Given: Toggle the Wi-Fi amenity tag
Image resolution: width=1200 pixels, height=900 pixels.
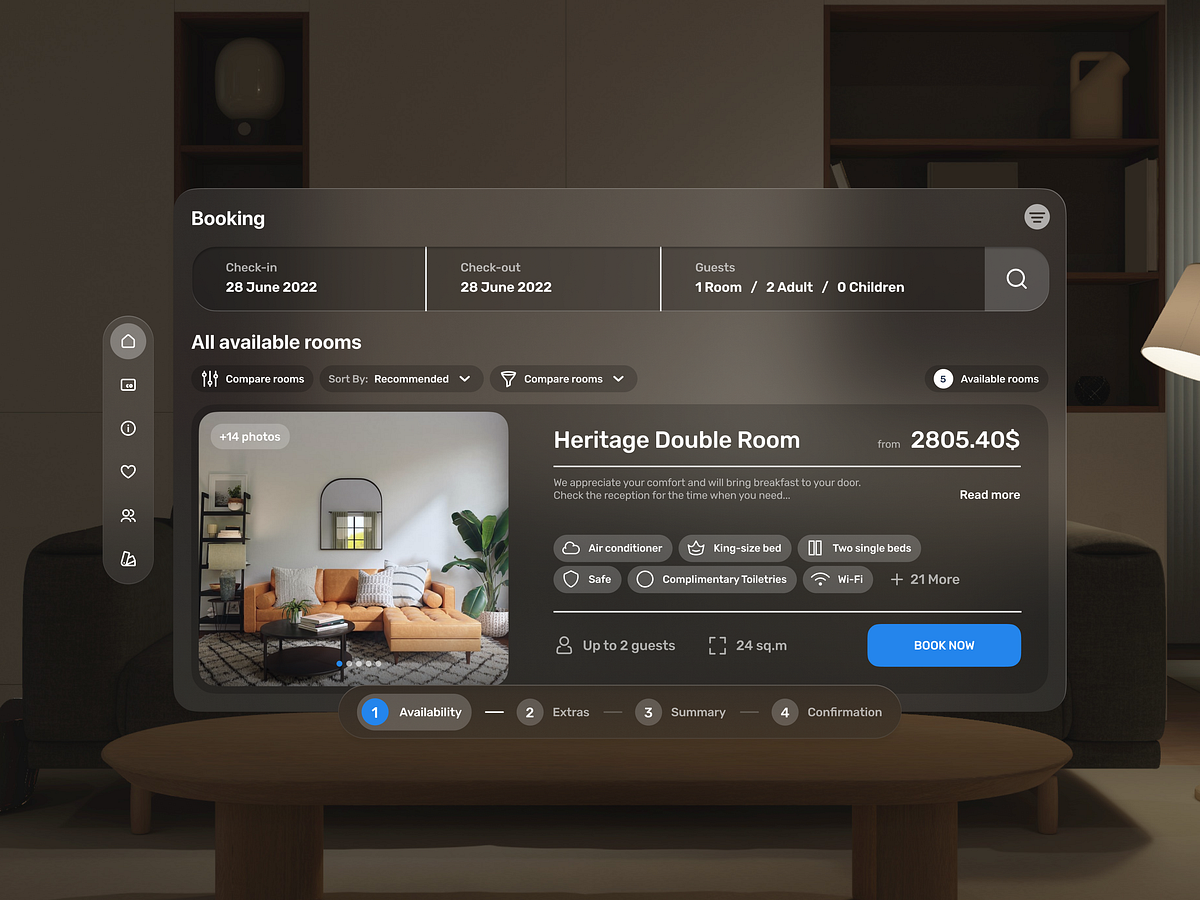Looking at the screenshot, I should click(838, 579).
